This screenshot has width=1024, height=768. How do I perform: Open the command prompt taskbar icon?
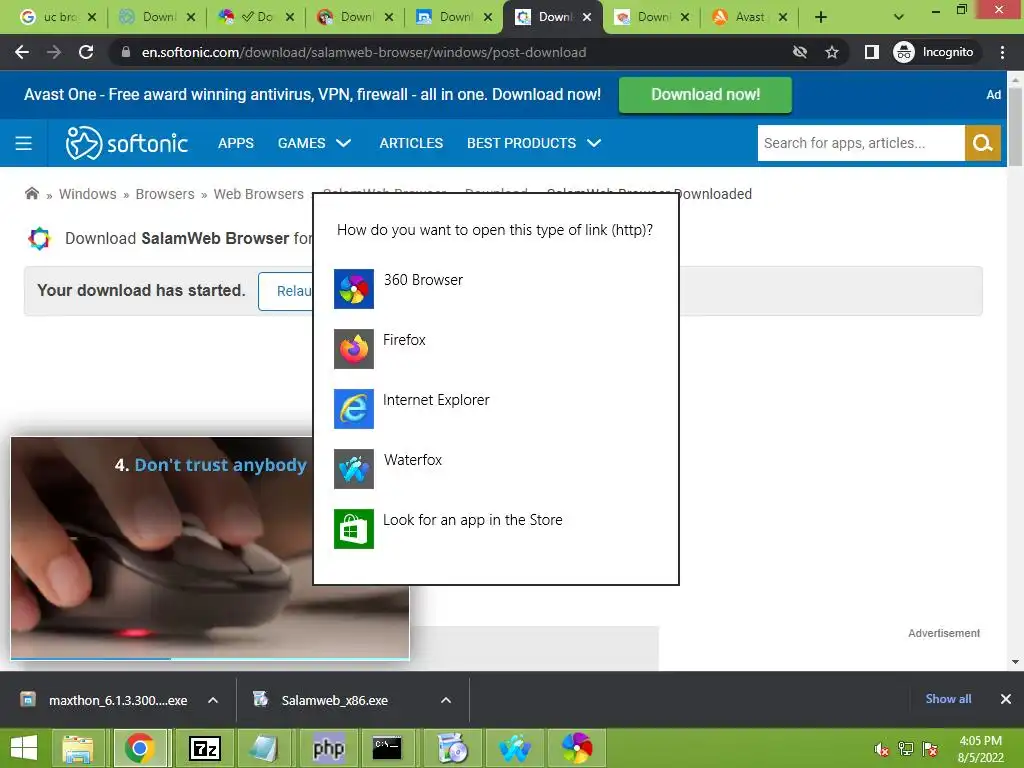tap(387, 748)
